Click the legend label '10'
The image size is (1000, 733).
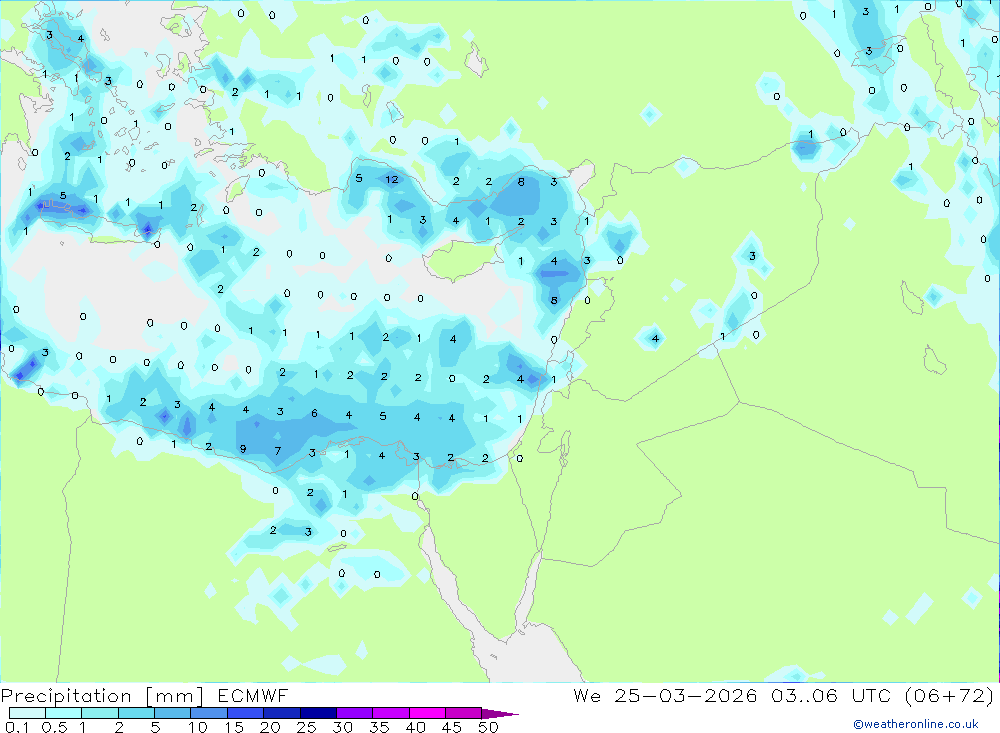pos(198,727)
